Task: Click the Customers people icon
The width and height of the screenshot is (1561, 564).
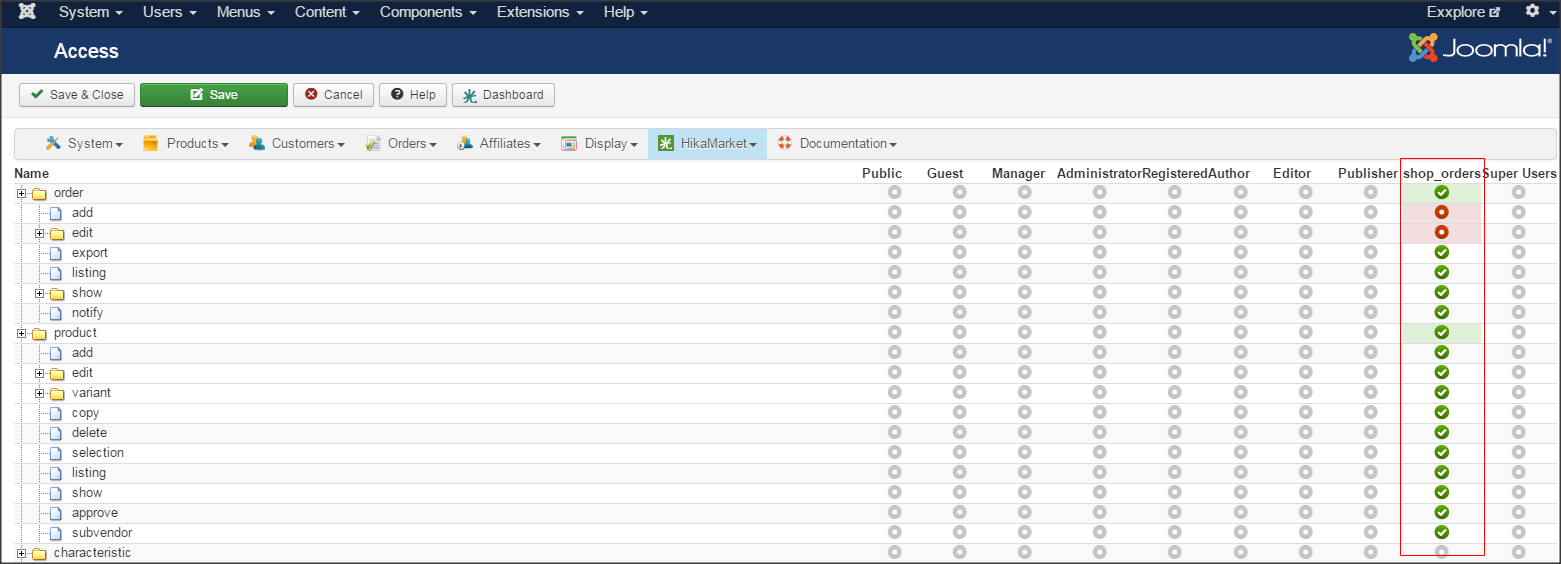Action: [x=257, y=143]
